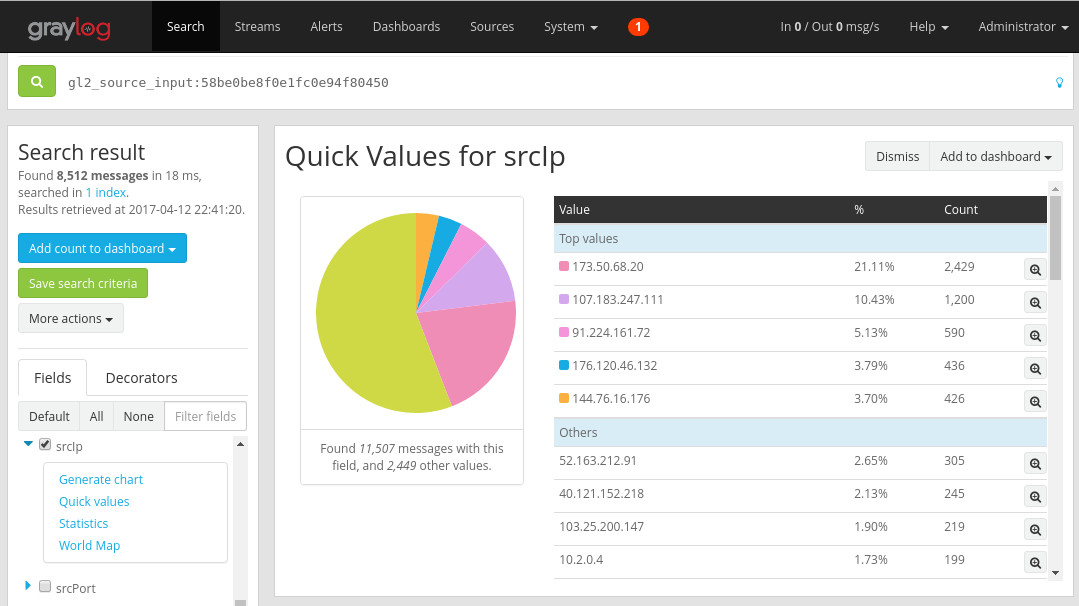Open the red notification badge
Screen dimensions: 1079x606
coord(638,27)
